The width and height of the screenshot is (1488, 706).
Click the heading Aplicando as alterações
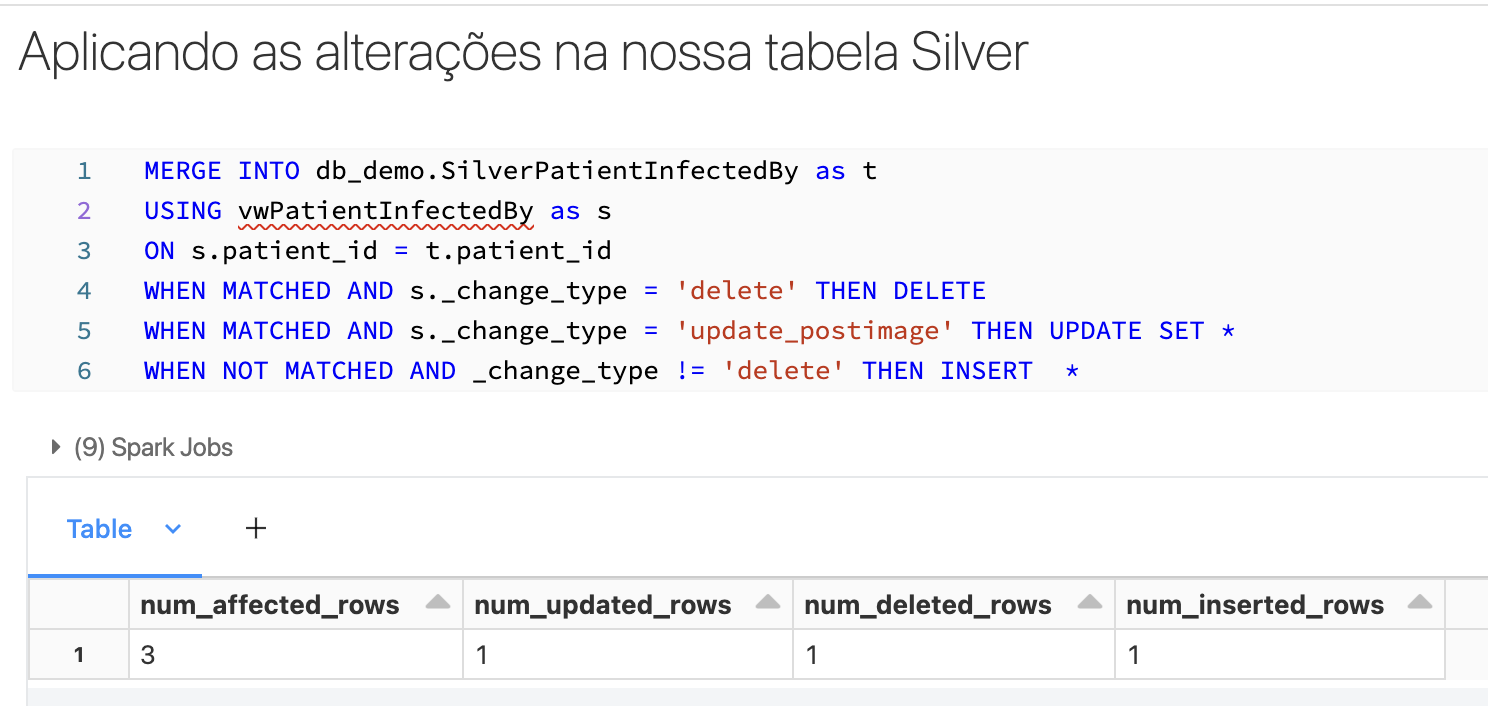pos(523,52)
